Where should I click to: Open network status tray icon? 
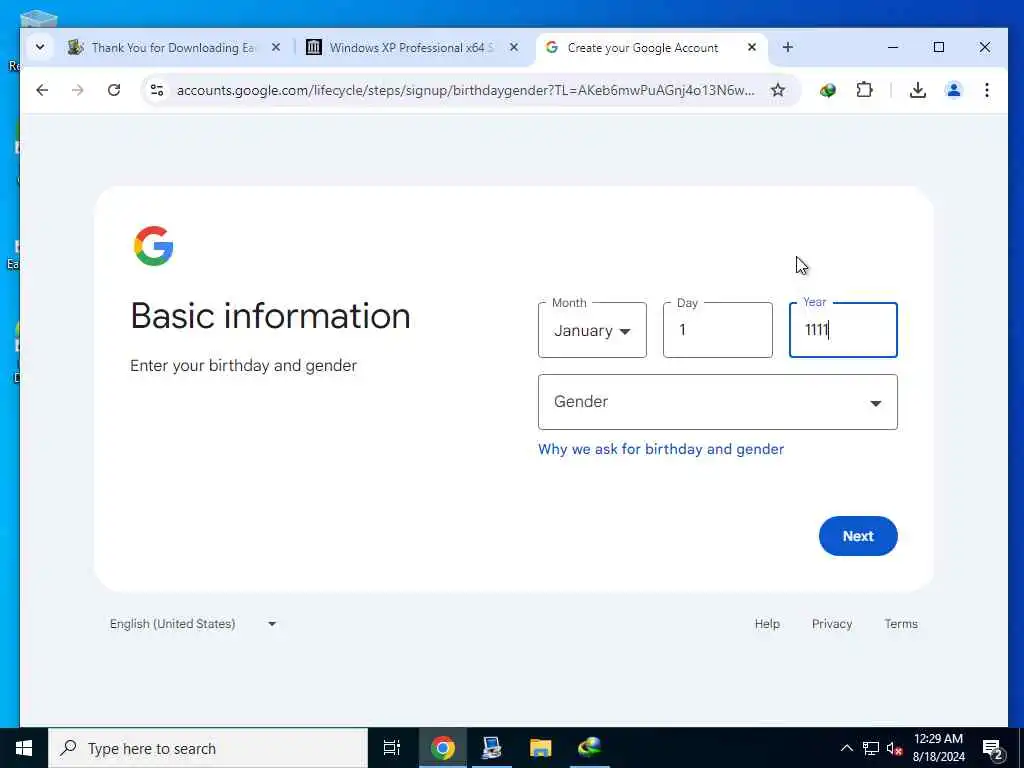[871, 748]
